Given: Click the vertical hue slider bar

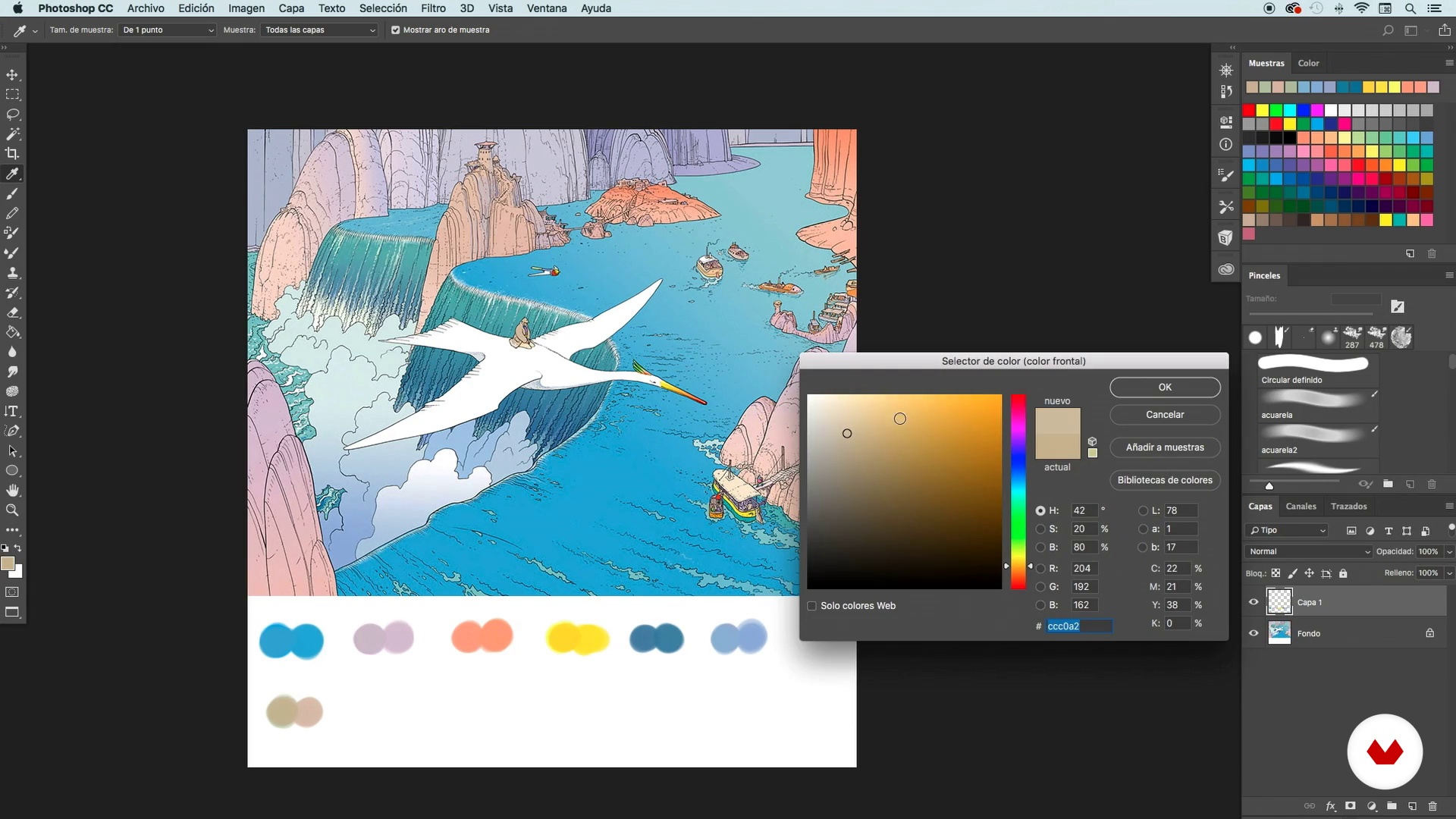Looking at the screenshot, I should click(x=1018, y=491).
